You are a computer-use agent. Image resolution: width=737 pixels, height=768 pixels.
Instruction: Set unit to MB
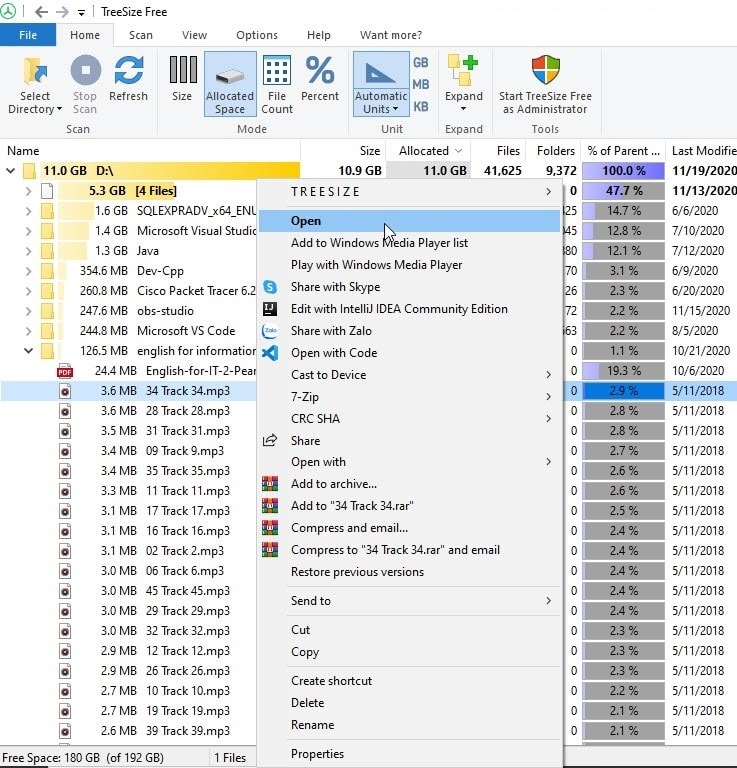421,84
